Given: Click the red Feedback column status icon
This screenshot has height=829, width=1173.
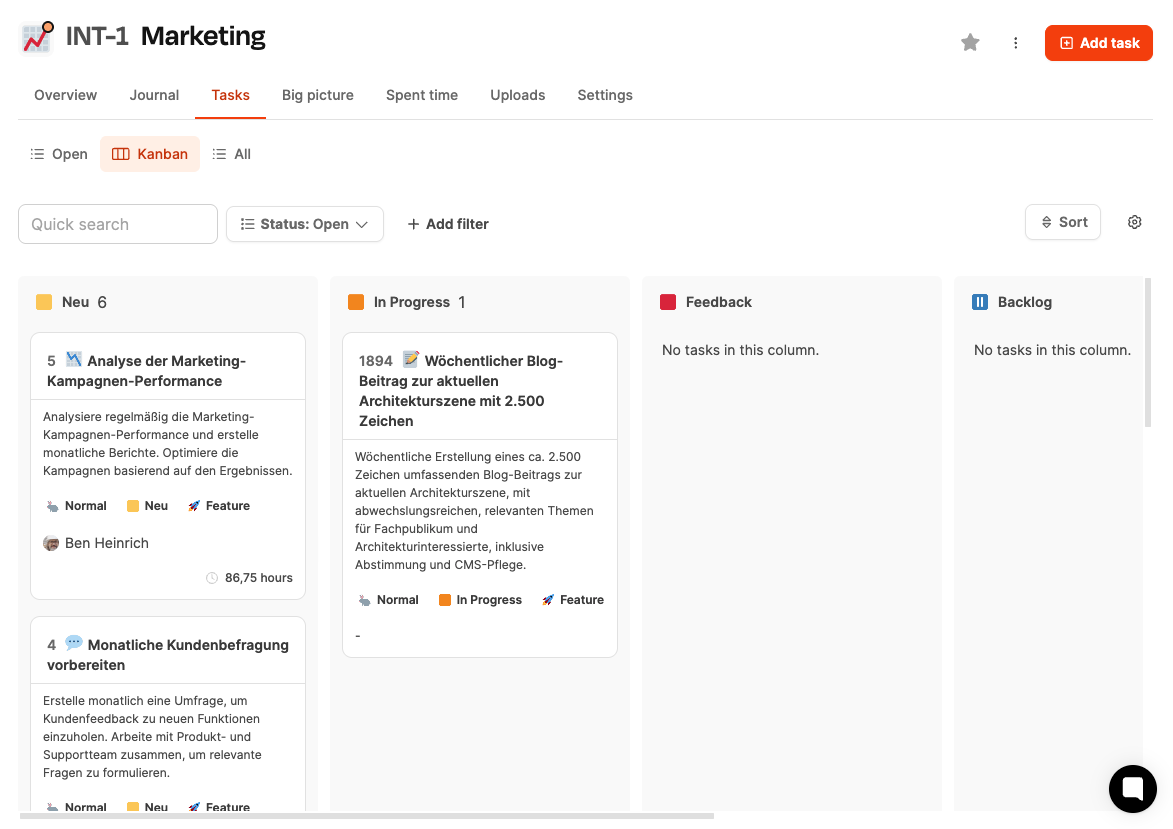Looking at the screenshot, I should pos(668,302).
